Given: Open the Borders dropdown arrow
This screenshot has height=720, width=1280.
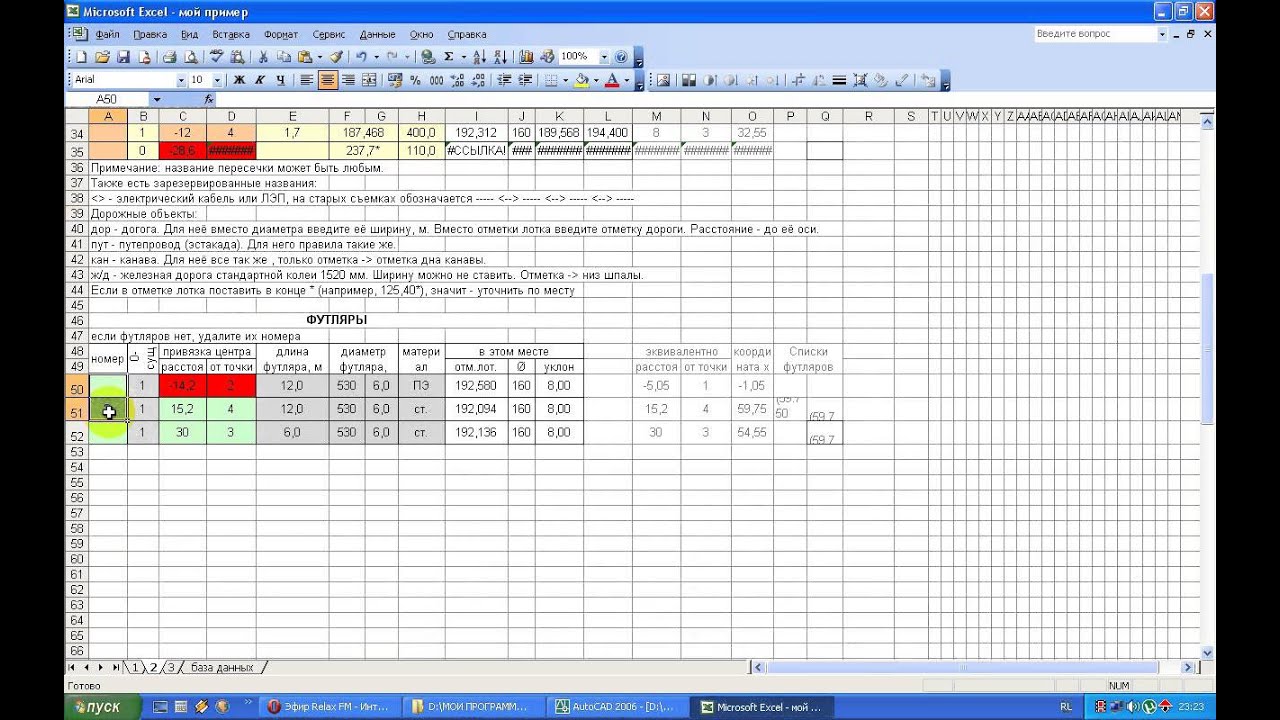Looking at the screenshot, I should pos(565,80).
